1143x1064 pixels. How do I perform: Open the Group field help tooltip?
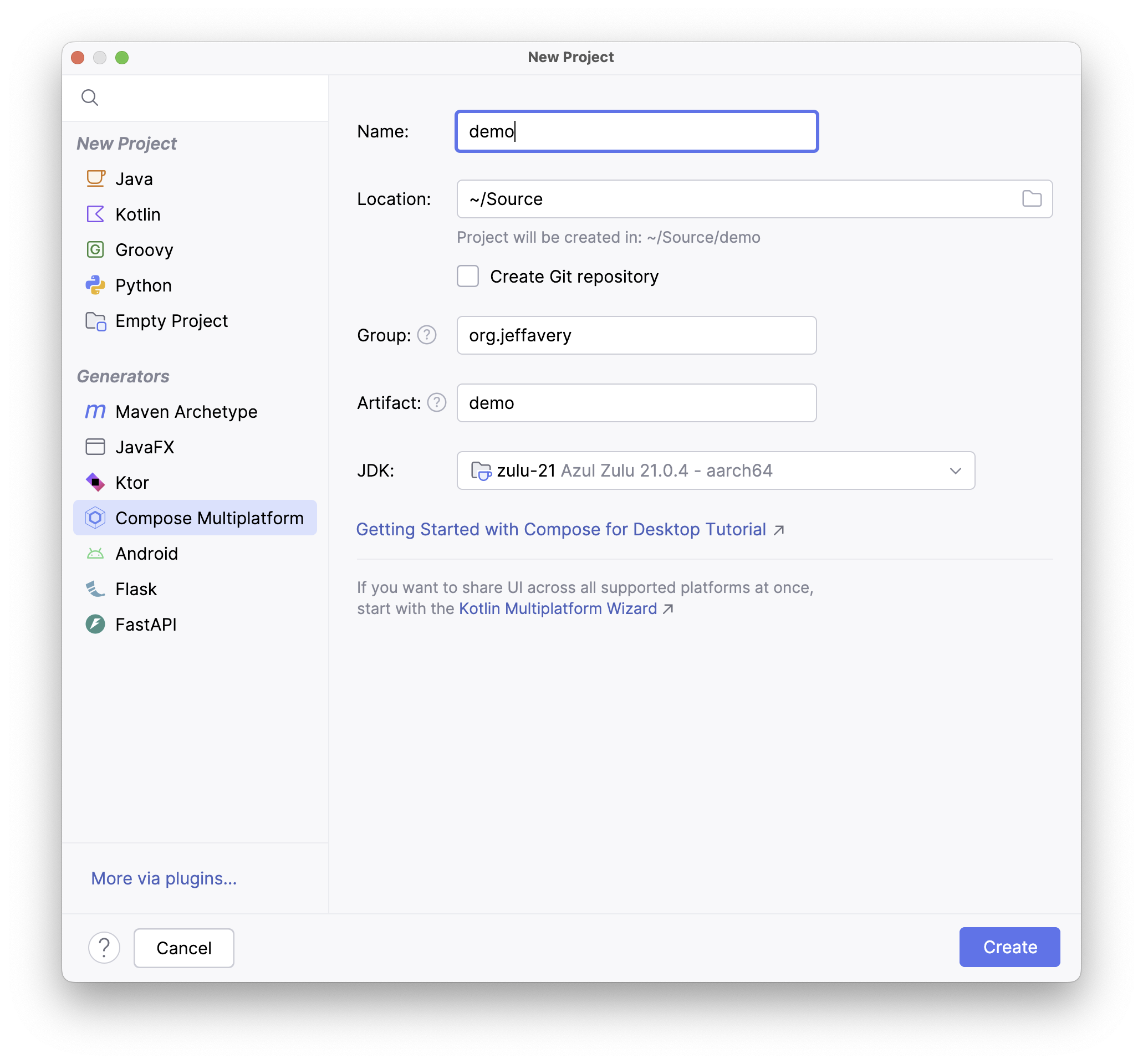click(426, 335)
